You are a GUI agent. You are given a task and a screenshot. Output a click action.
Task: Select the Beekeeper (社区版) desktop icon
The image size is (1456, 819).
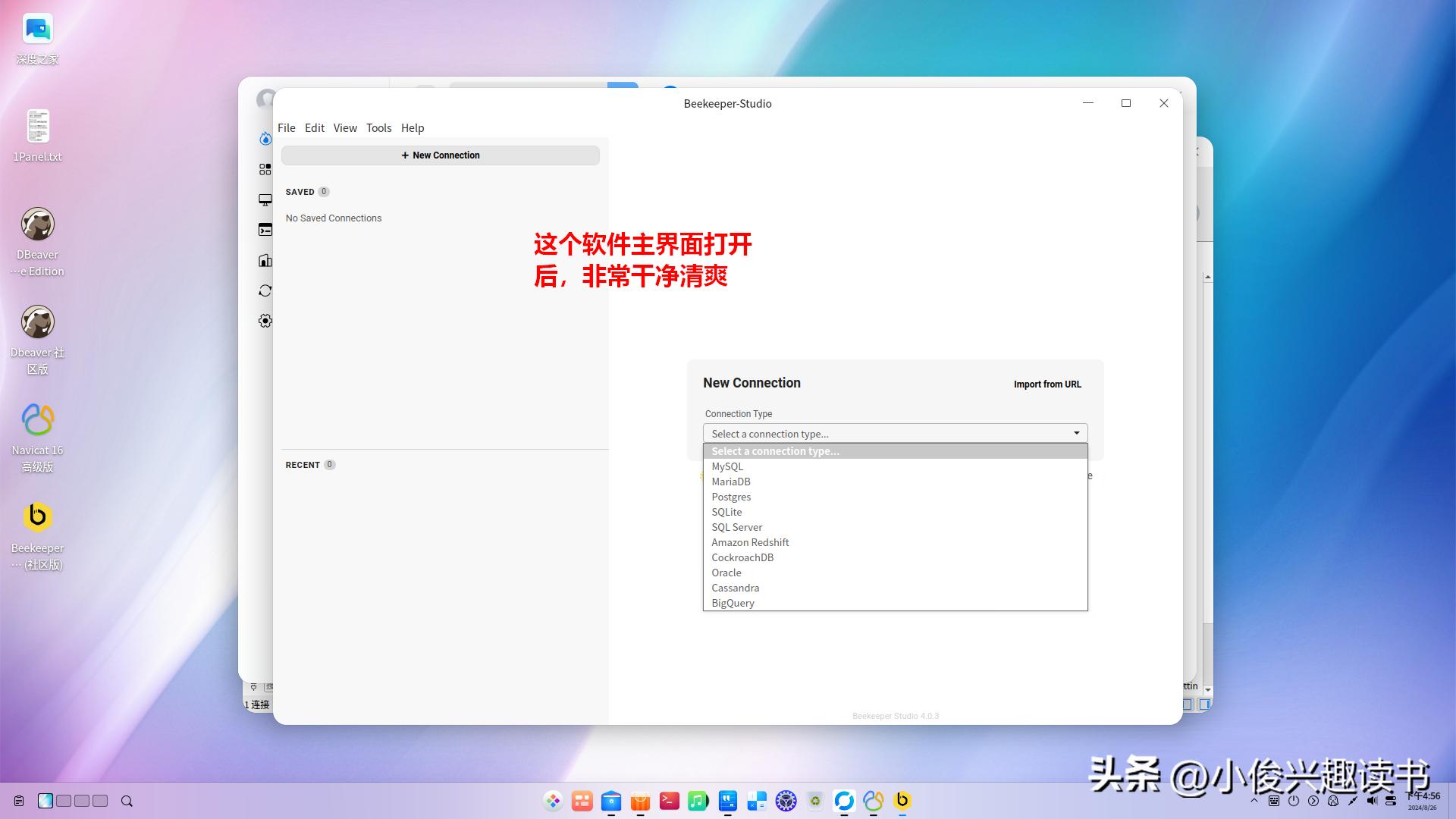pos(37,535)
